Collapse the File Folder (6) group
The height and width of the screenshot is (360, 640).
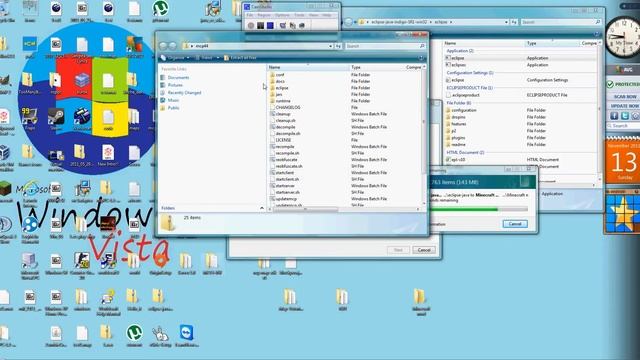tap(458, 103)
